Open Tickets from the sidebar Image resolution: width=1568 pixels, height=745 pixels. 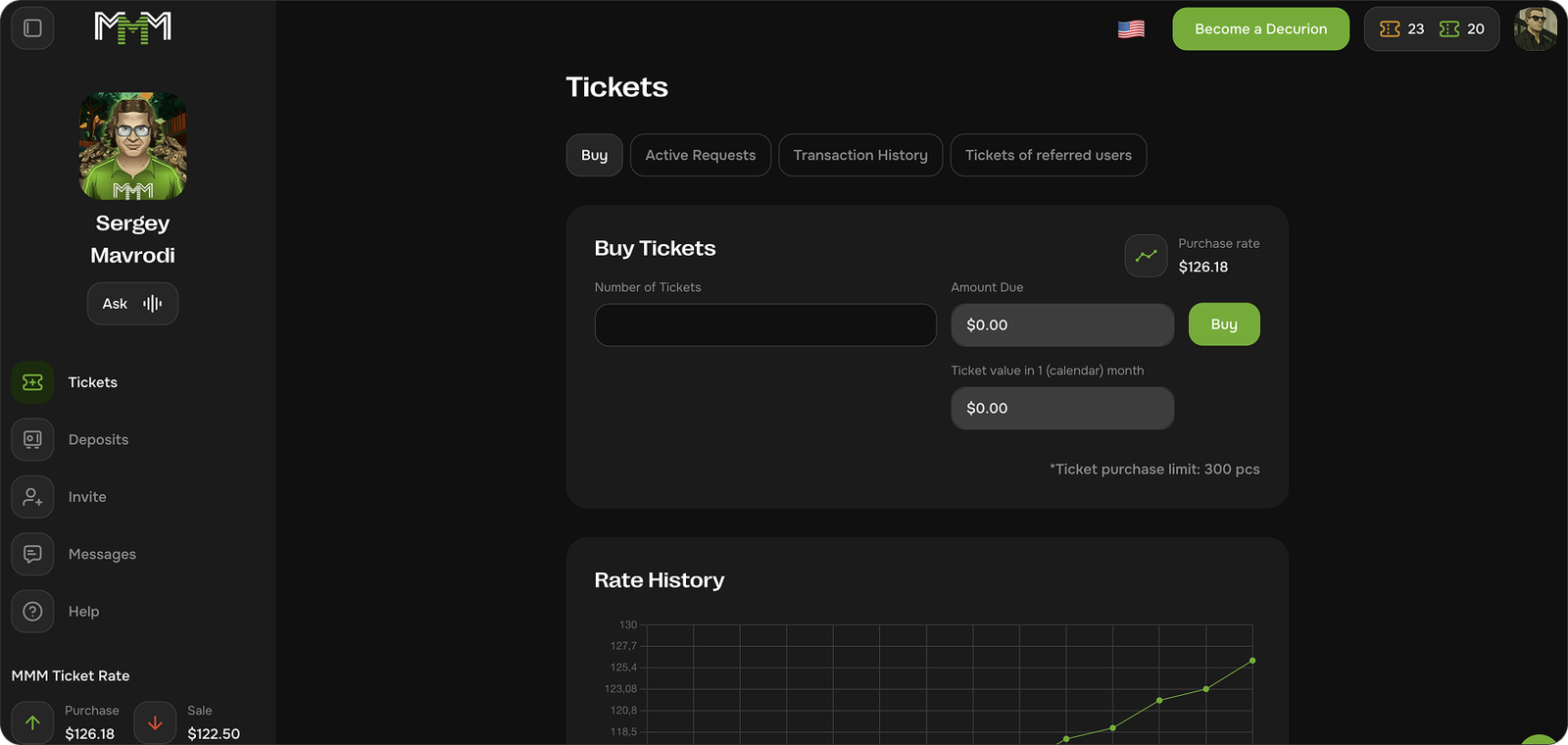pos(93,382)
